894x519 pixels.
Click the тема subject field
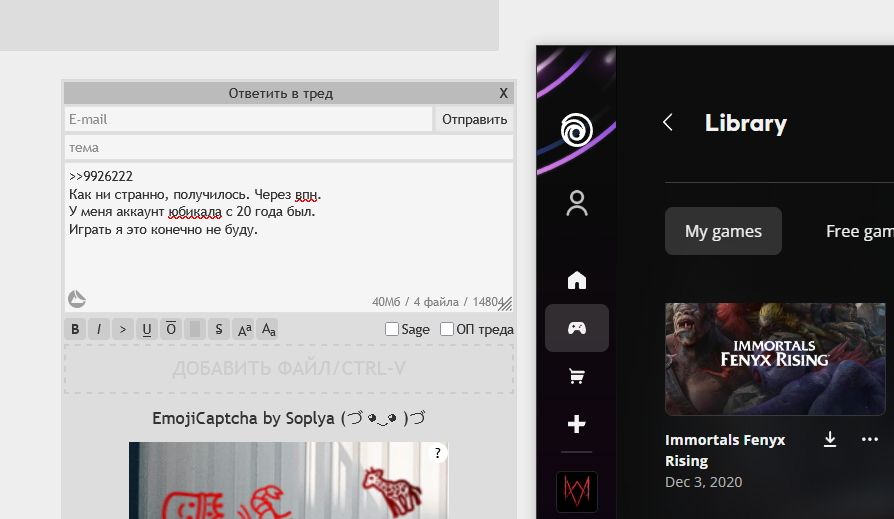tap(289, 147)
